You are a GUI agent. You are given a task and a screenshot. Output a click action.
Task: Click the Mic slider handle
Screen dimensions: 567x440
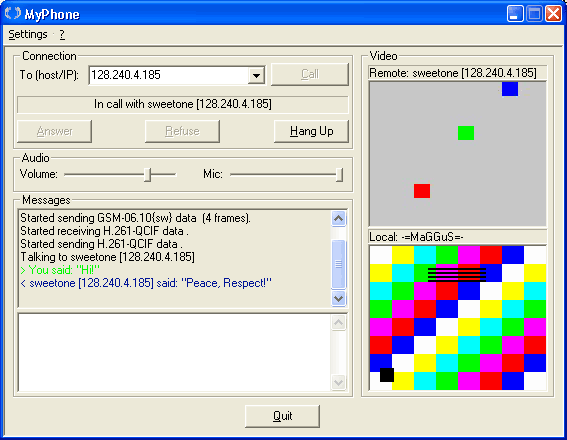click(x=339, y=175)
